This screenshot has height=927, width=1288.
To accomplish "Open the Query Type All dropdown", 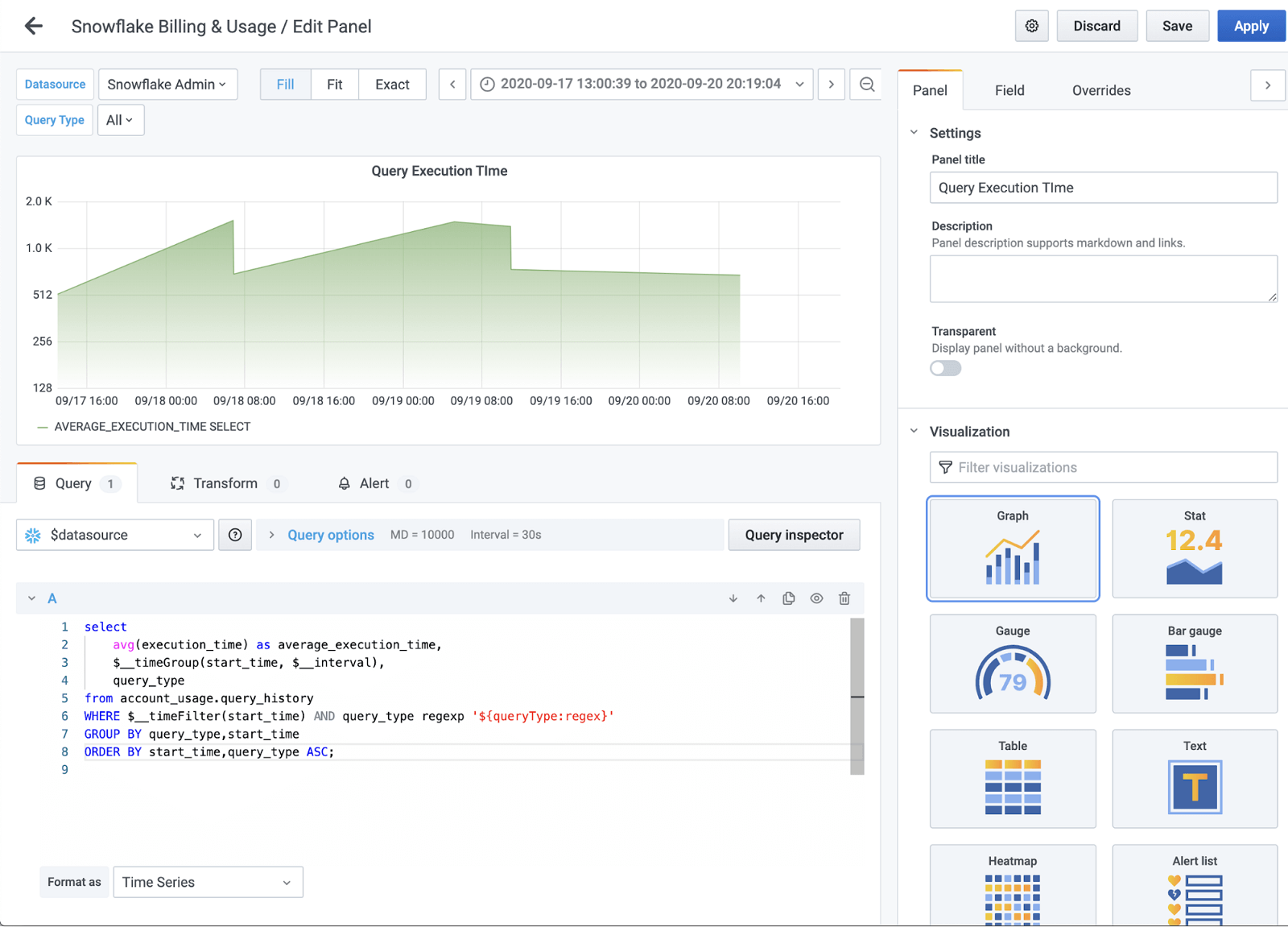I will pos(120,119).
